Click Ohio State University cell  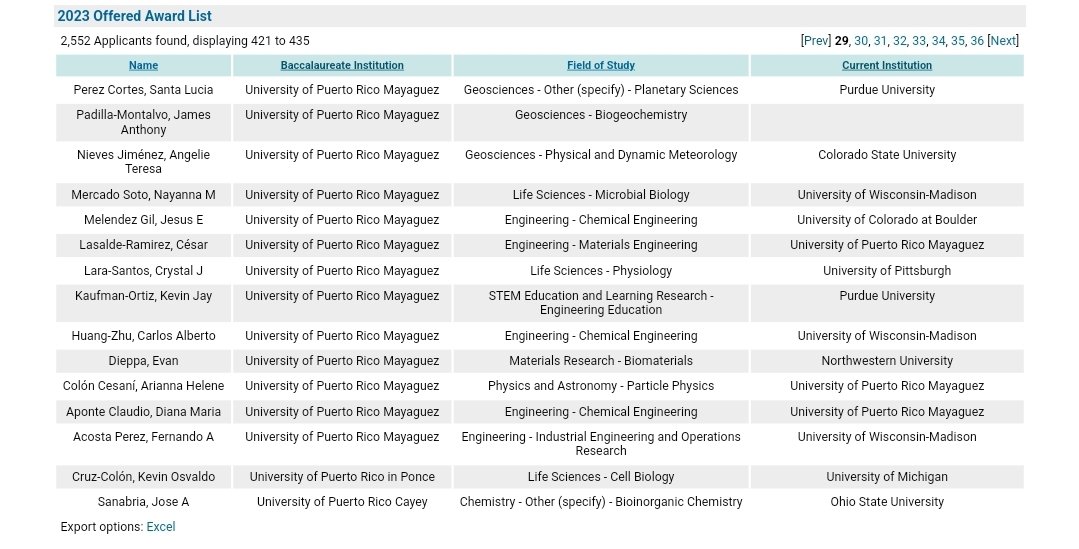pos(887,502)
